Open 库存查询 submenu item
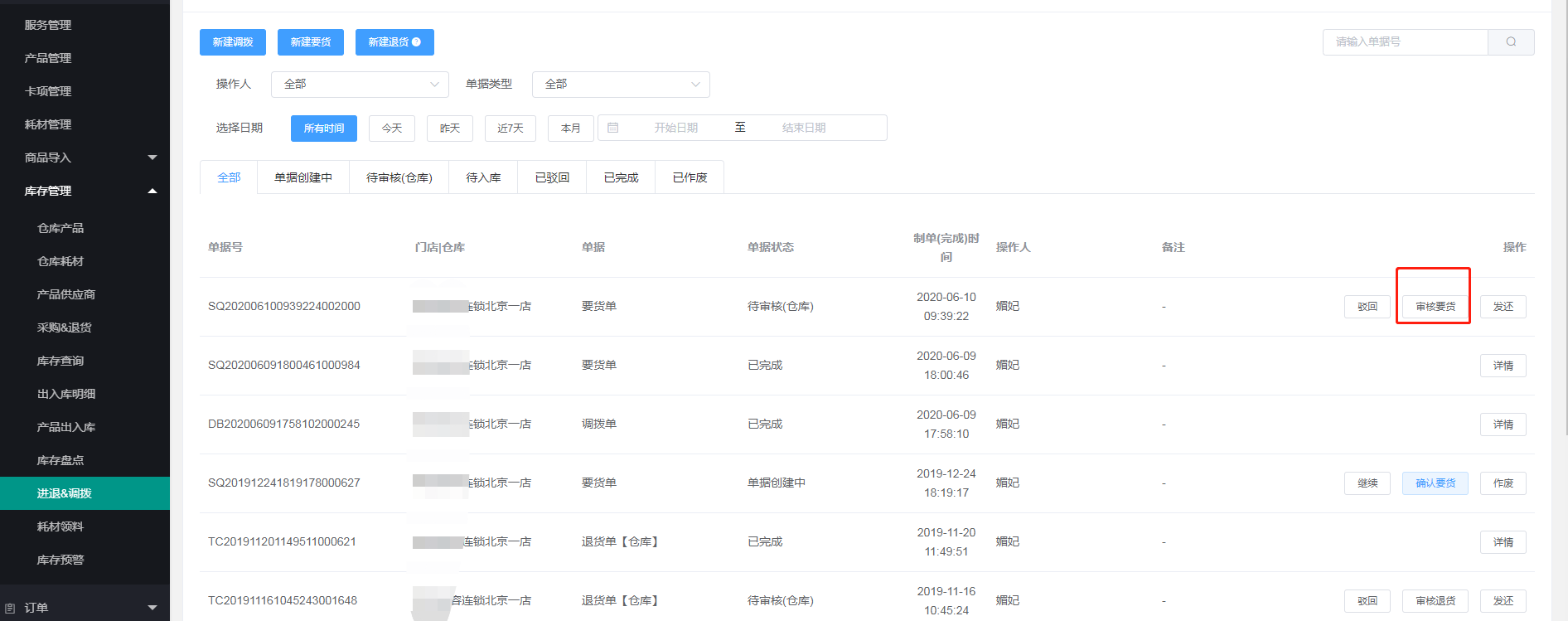 (x=85, y=361)
